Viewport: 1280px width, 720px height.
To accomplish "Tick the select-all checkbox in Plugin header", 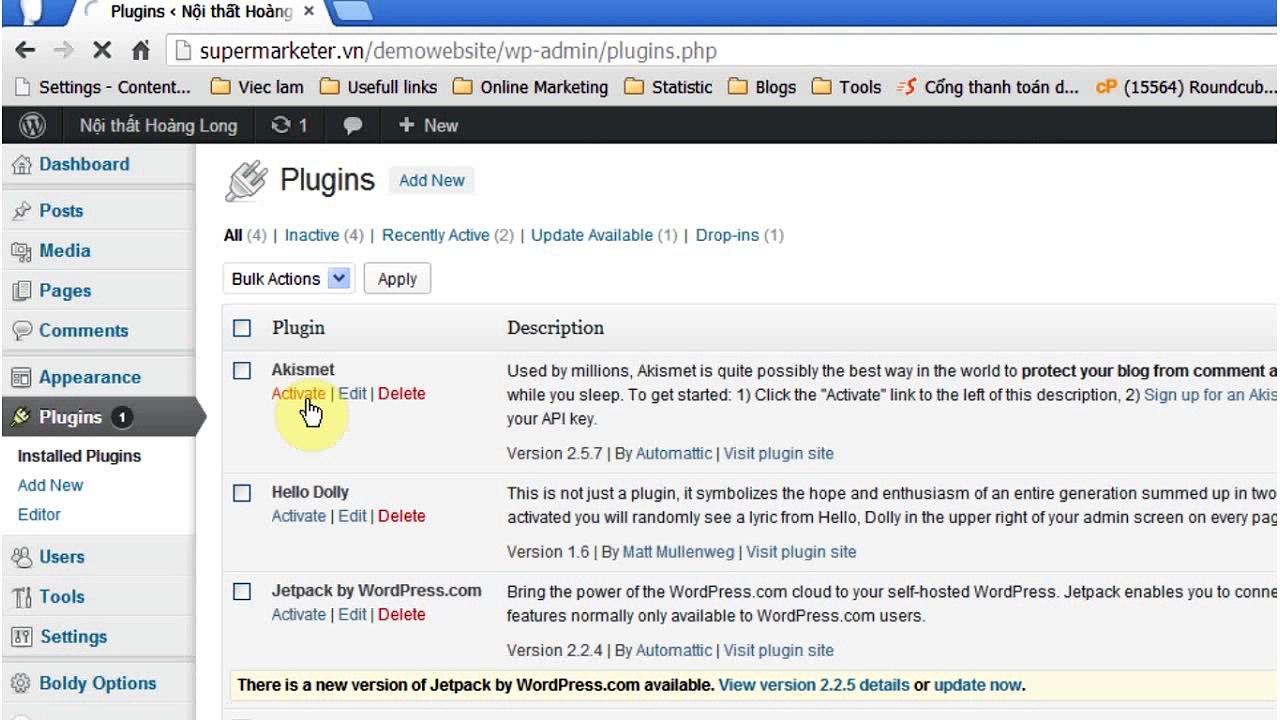I will click(x=242, y=328).
